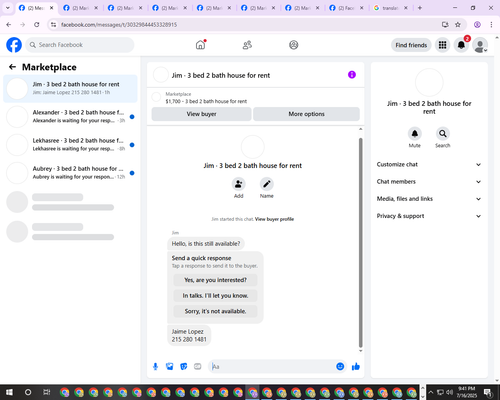Click the site information icon in address bar

pos(53,25)
